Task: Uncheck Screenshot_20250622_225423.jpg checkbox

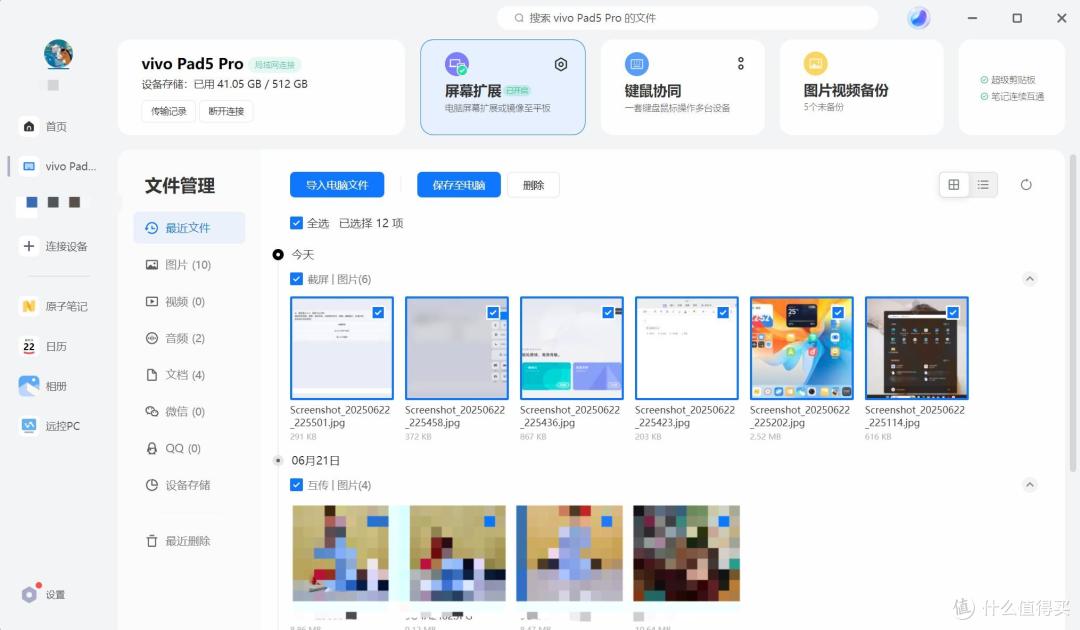Action: [x=723, y=313]
